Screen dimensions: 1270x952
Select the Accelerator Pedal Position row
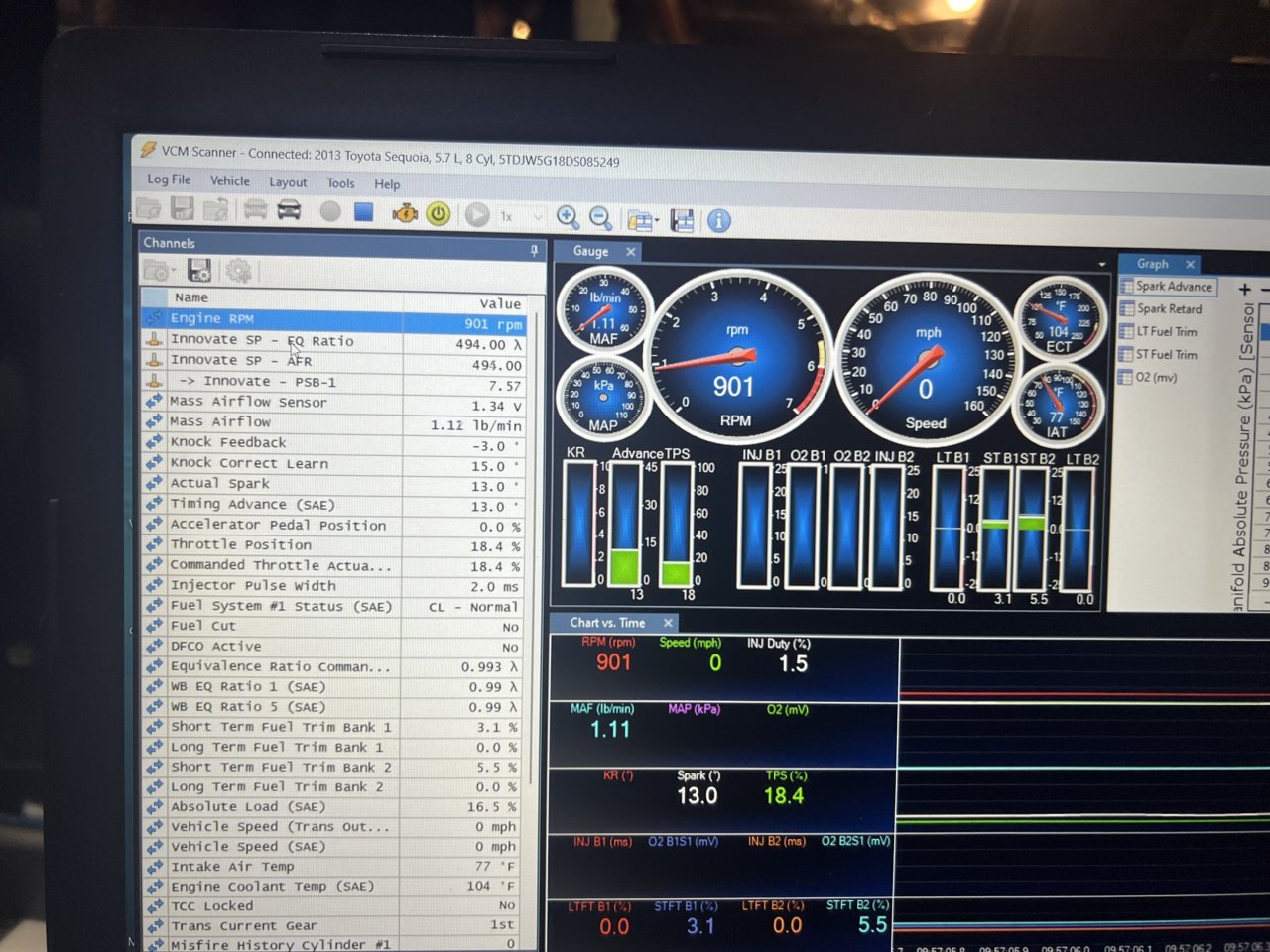(333, 526)
